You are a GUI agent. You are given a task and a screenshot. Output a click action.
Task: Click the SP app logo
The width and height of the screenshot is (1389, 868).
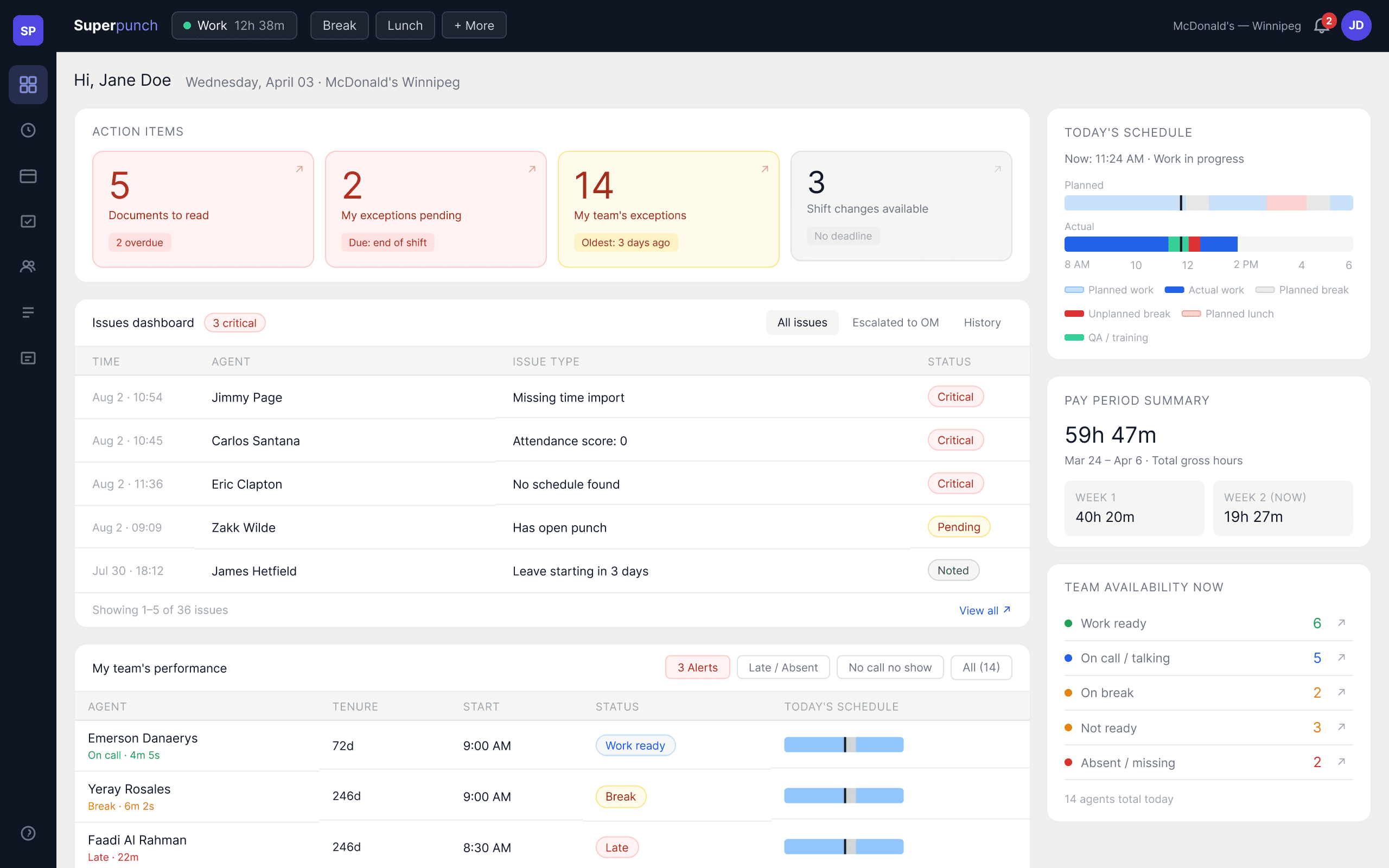[x=28, y=30]
